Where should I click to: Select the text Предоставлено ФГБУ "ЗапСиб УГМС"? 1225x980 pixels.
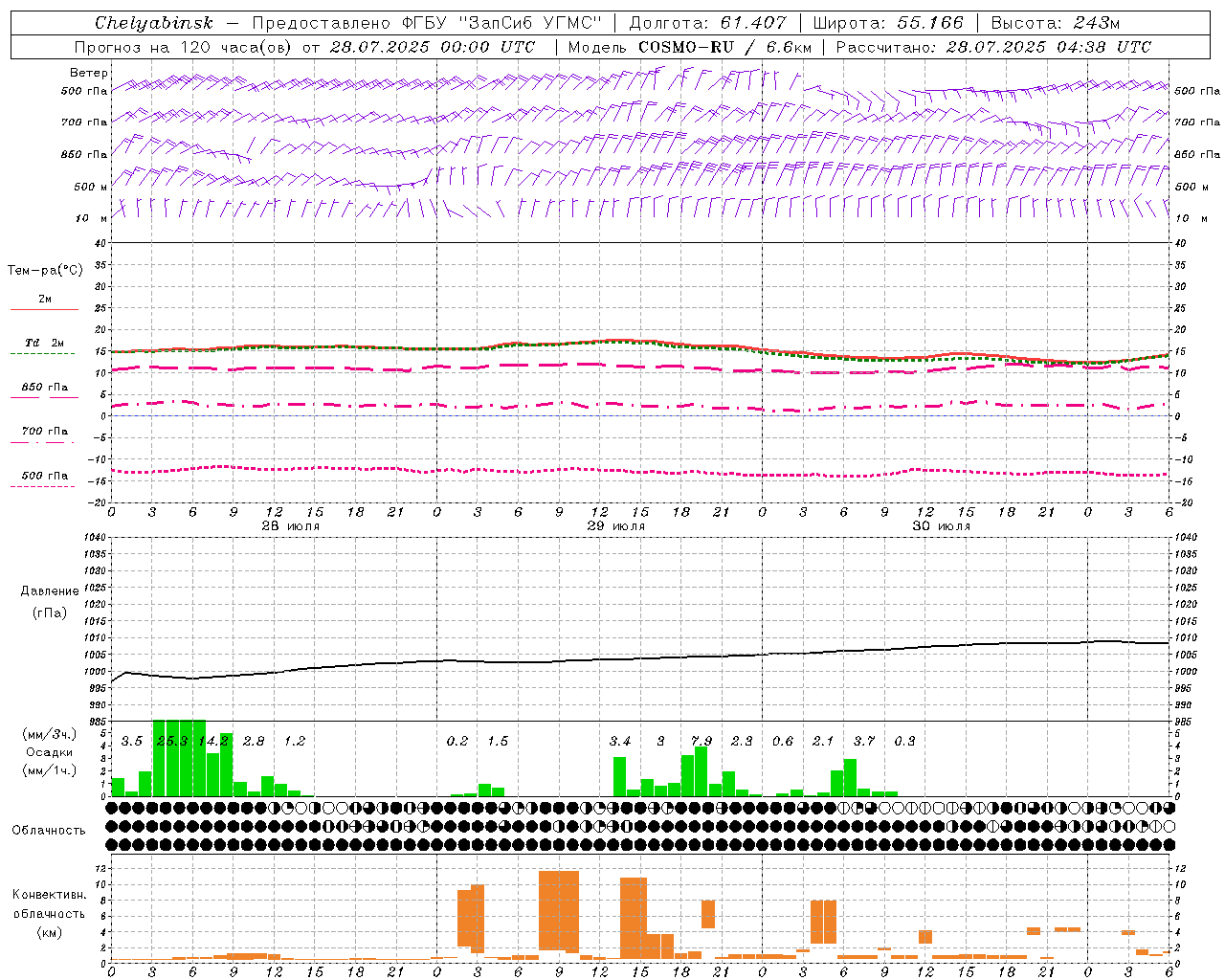(426, 23)
